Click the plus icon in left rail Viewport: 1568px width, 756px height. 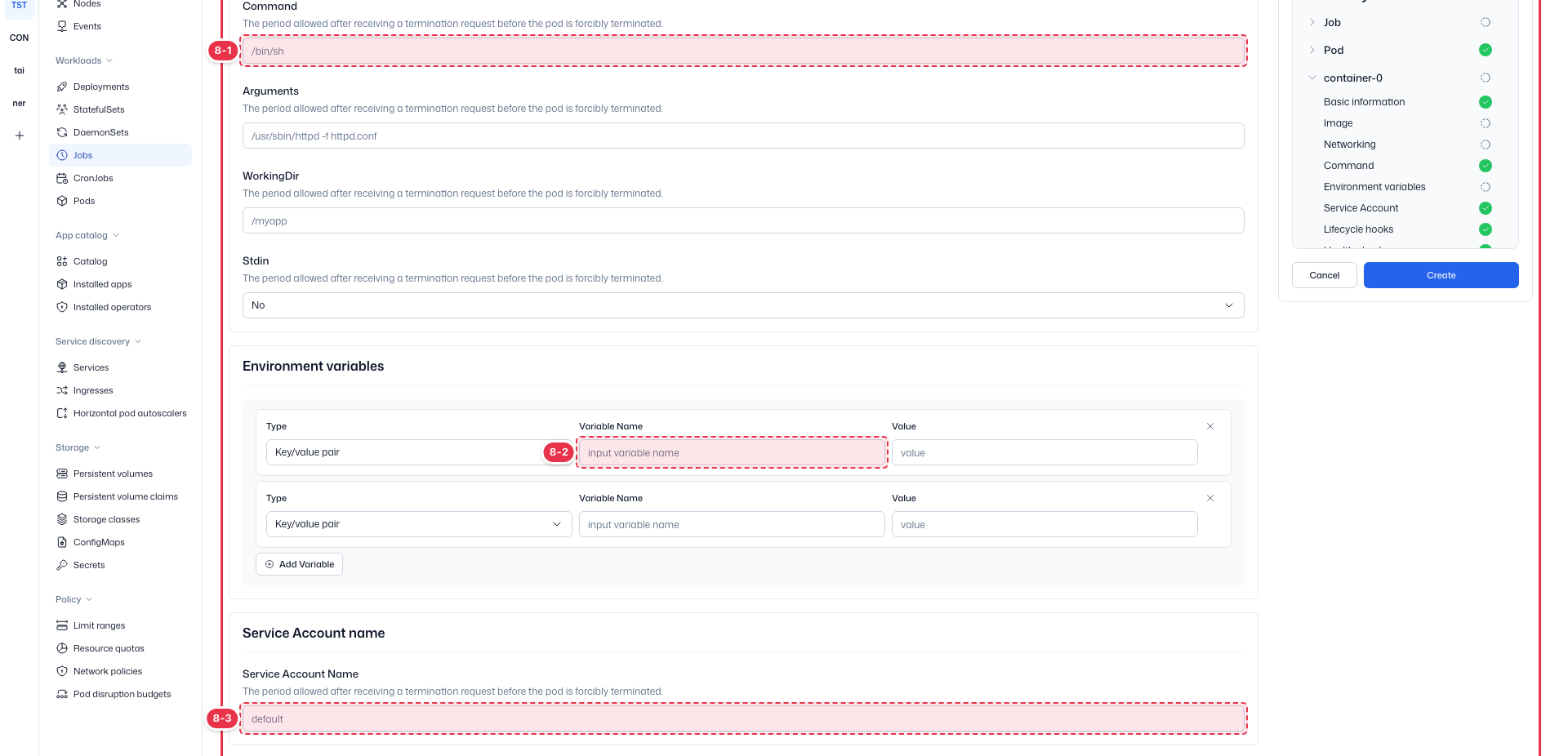pyautogui.click(x=20, y=136)
